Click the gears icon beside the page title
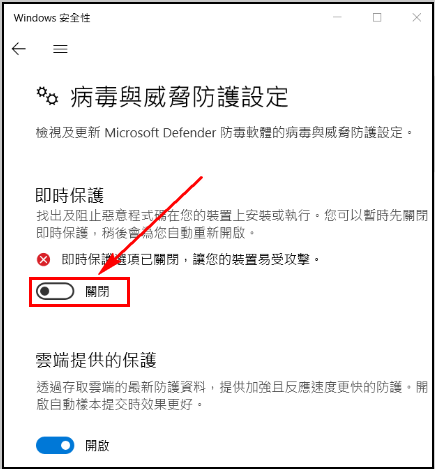The width and height of the screenshot is (435, 469). [x=47, y=96]
